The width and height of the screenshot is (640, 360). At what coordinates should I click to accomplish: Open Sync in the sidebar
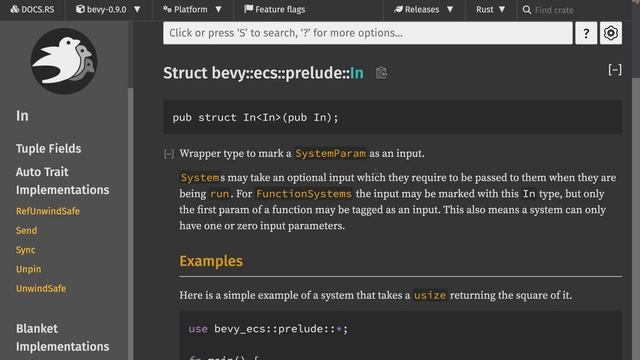tap(26, 250)
